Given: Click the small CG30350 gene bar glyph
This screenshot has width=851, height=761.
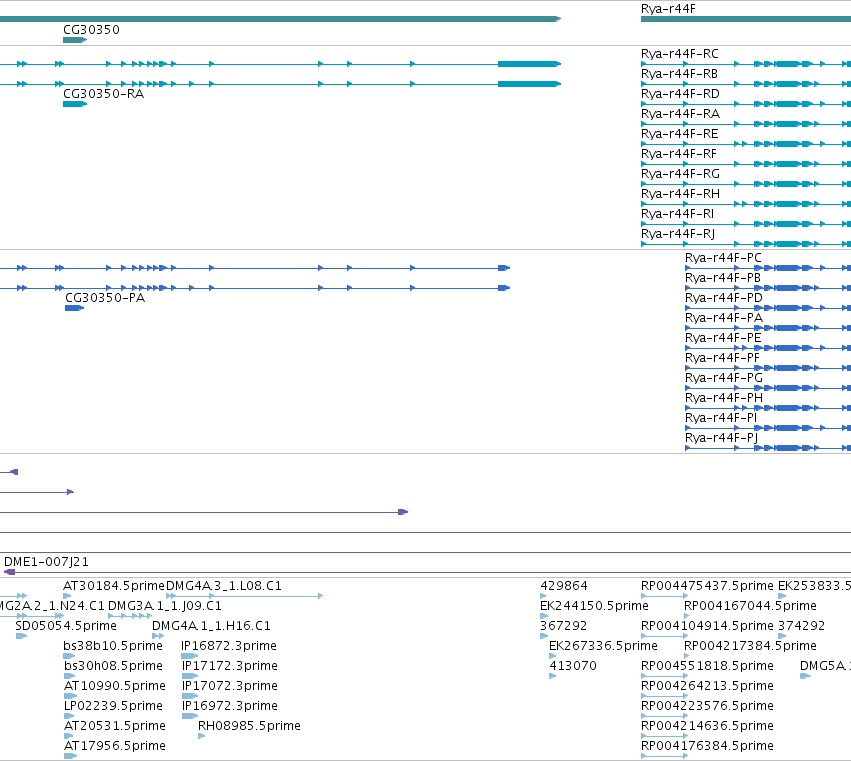Looking at the screenshot, I should pyautogui.click(x=75, y=40).
